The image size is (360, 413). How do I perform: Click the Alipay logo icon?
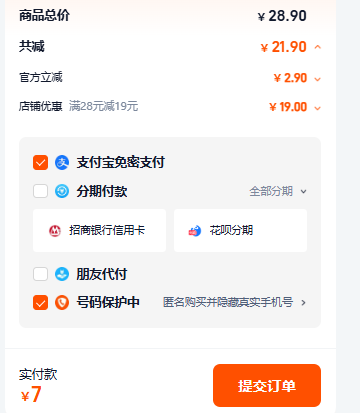click(x=62, y=163)
